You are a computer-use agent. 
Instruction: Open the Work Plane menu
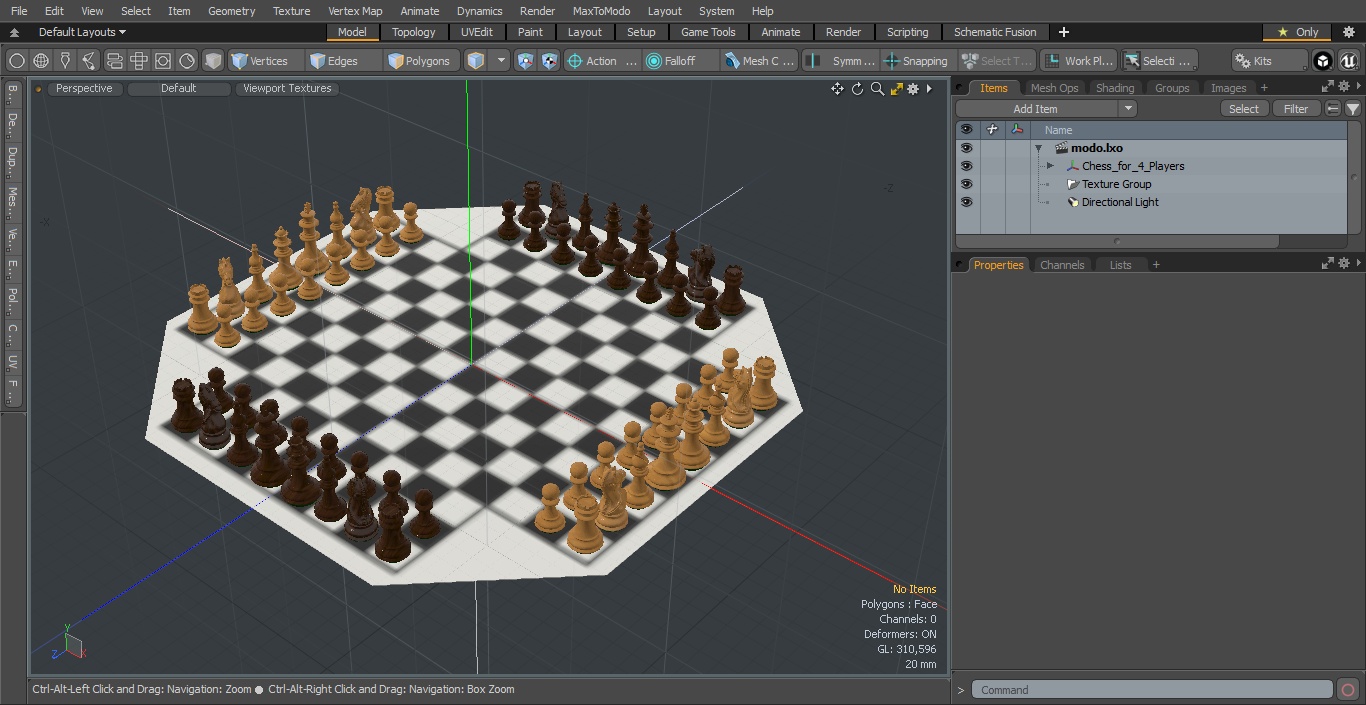1078,61
